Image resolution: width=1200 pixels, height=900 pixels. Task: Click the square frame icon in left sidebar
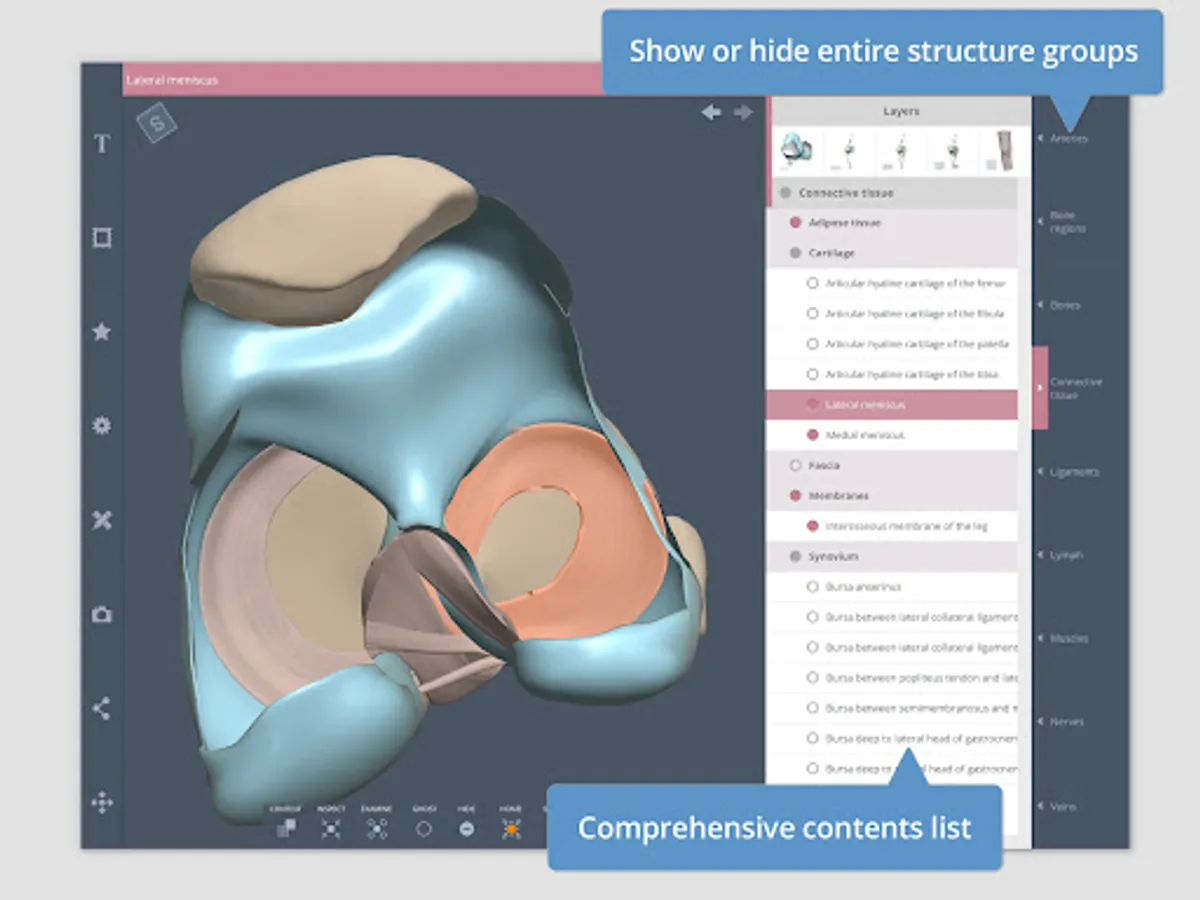(x=101, y=238)
